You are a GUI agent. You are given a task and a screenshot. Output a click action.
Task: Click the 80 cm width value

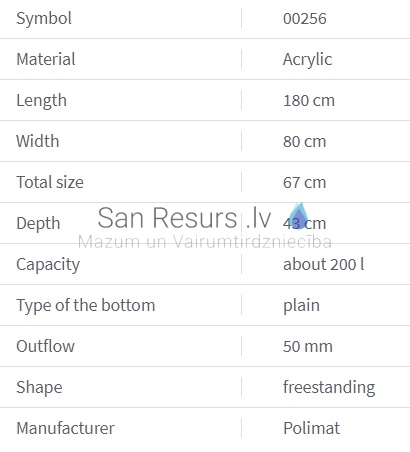coord(304,142)
